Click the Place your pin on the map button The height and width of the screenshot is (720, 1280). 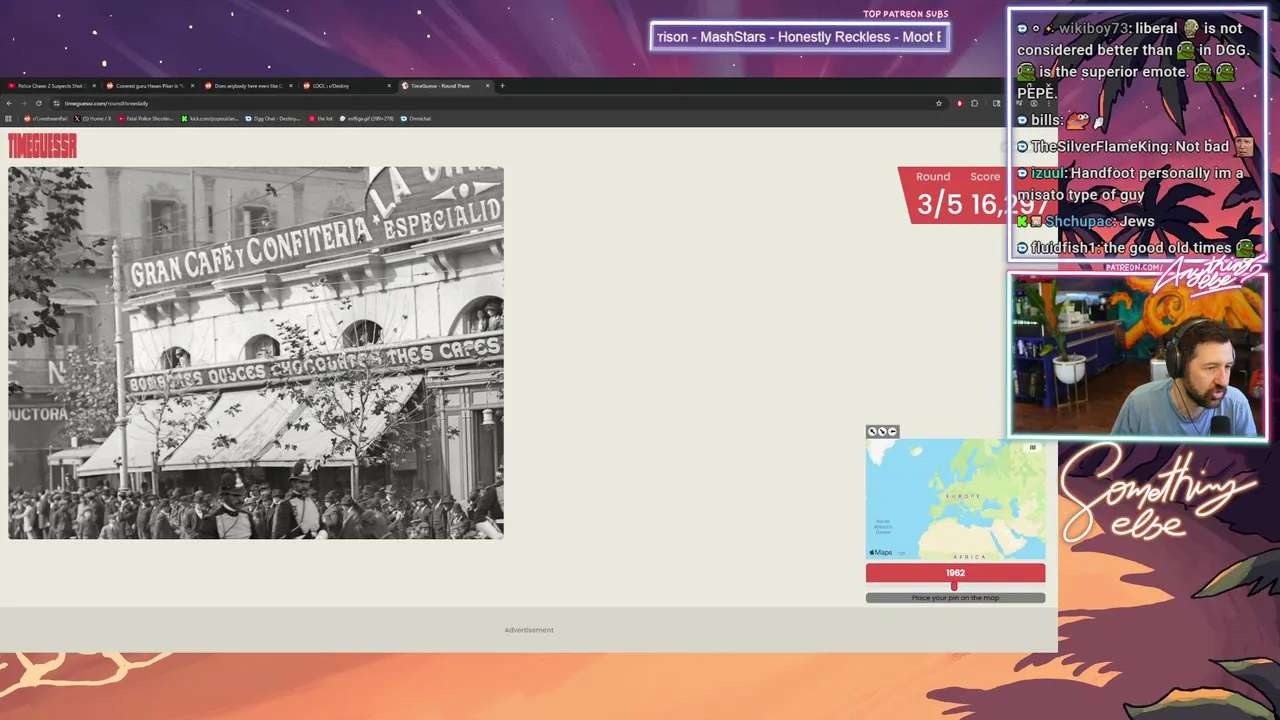point(955,598)
